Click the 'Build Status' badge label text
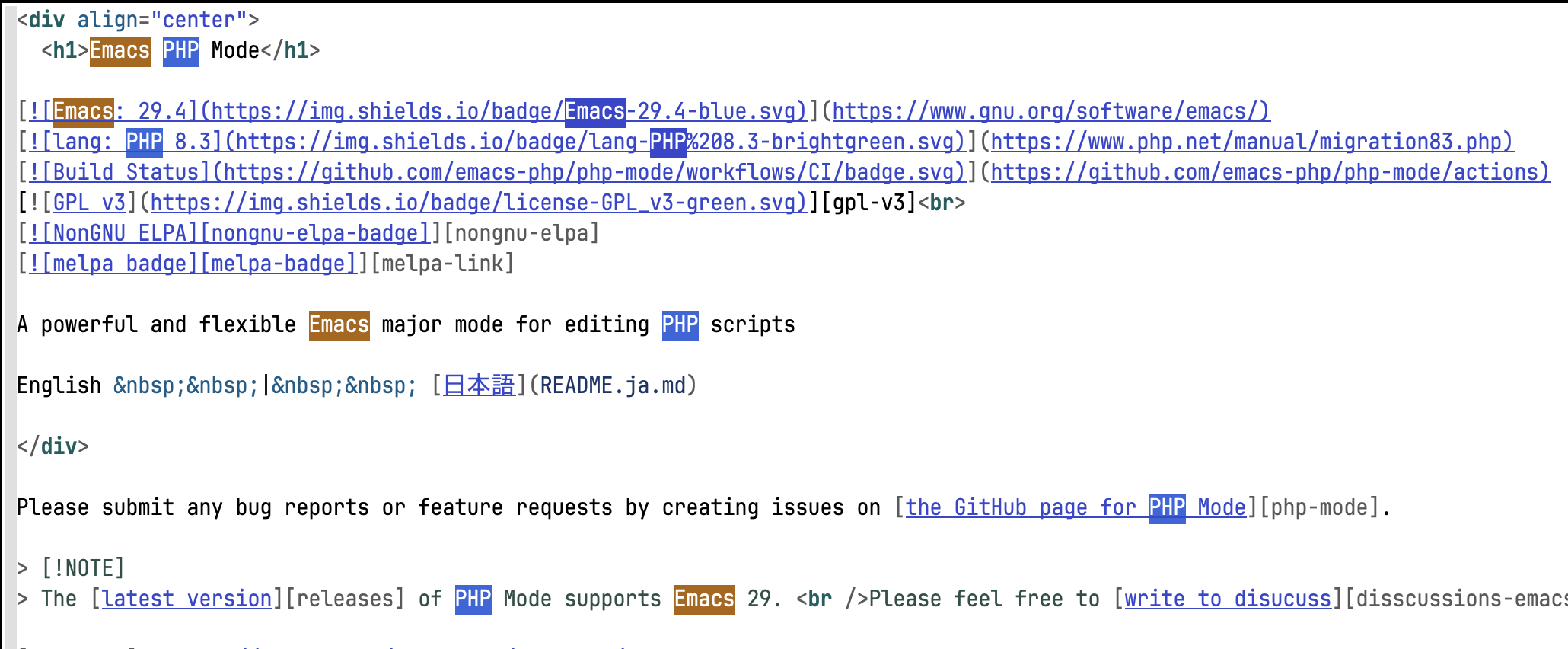Image resolution: width=1568 pixels, height=649 pixels. click(126, 172)
